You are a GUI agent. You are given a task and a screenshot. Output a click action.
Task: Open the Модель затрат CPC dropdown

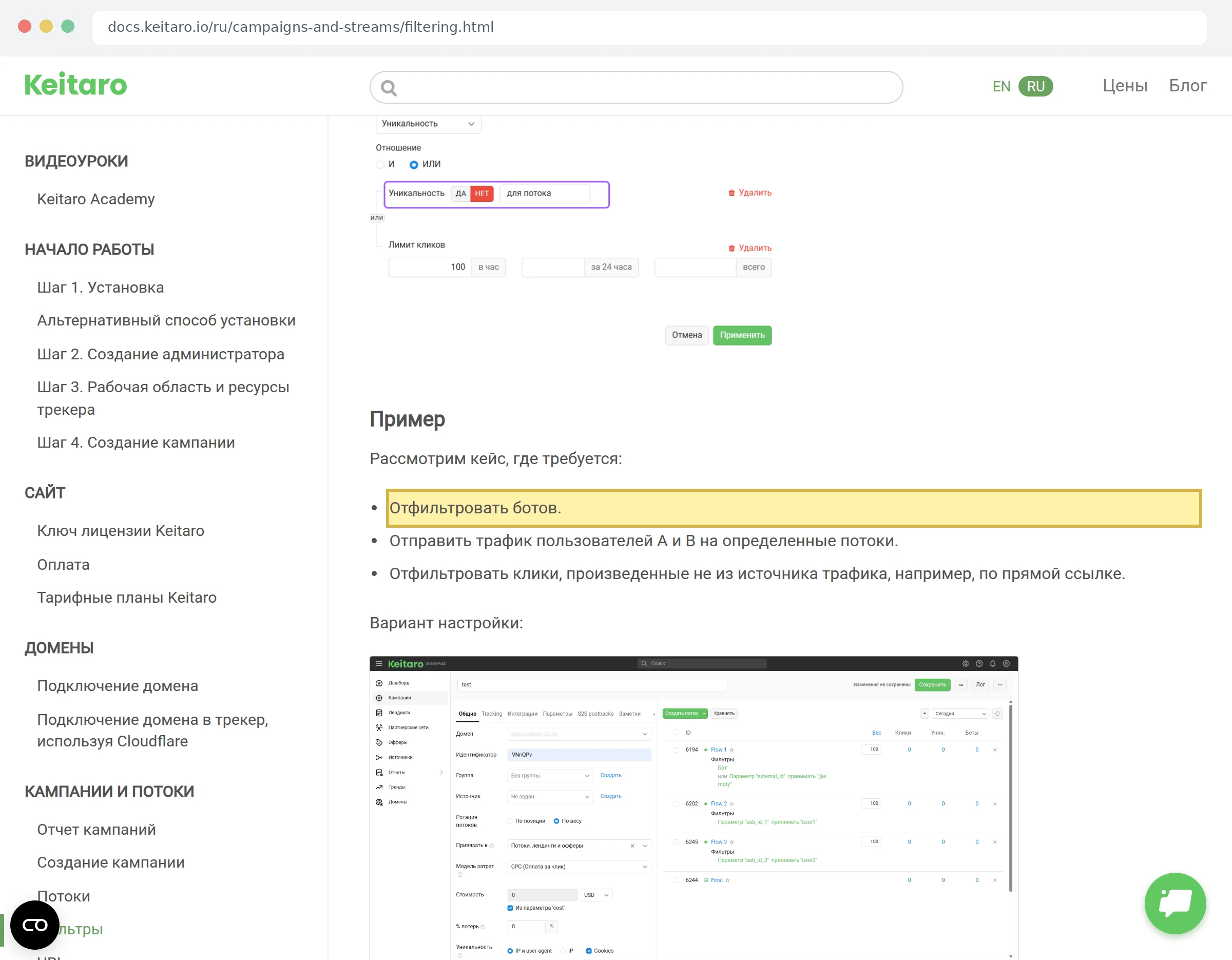click(x=580, y=867)
